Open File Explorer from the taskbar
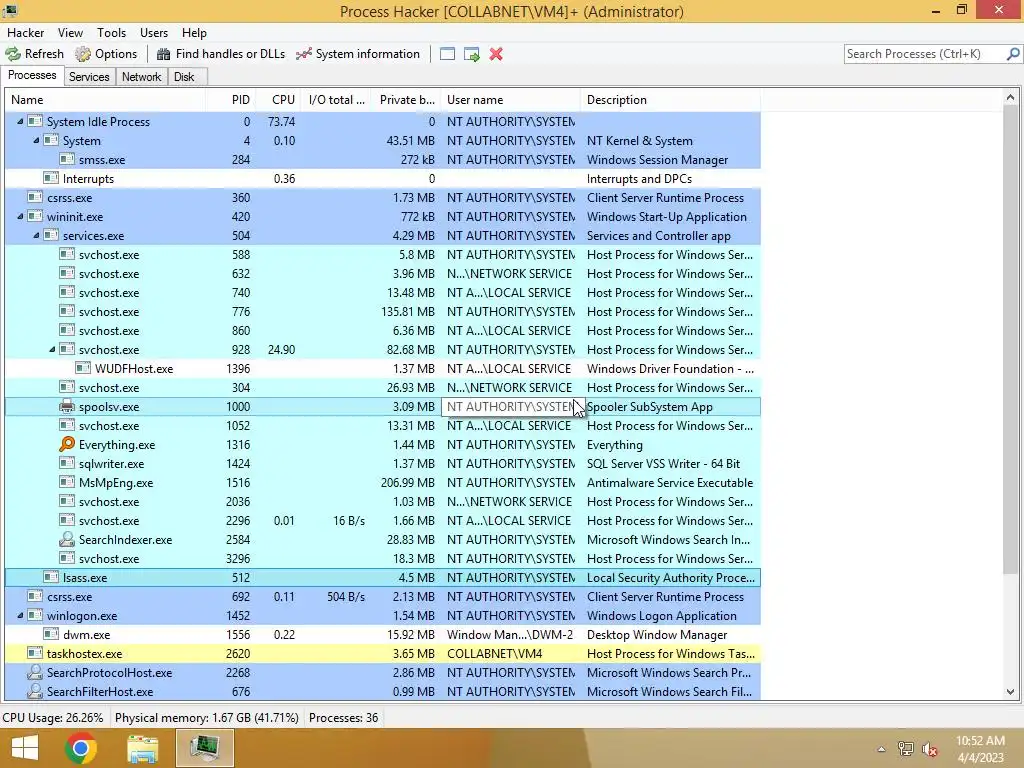This screenshot has height=768, width=1024. 142,749
